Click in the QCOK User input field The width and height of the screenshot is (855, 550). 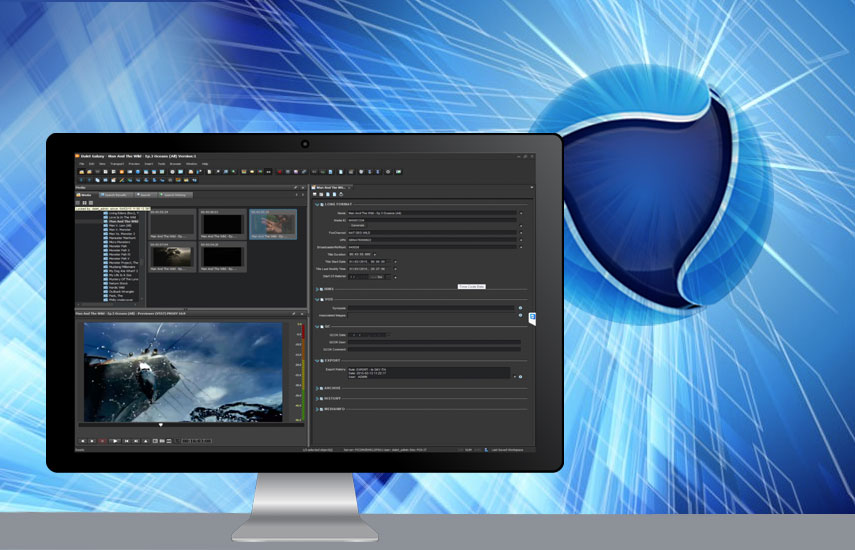(x=434, y=342)
